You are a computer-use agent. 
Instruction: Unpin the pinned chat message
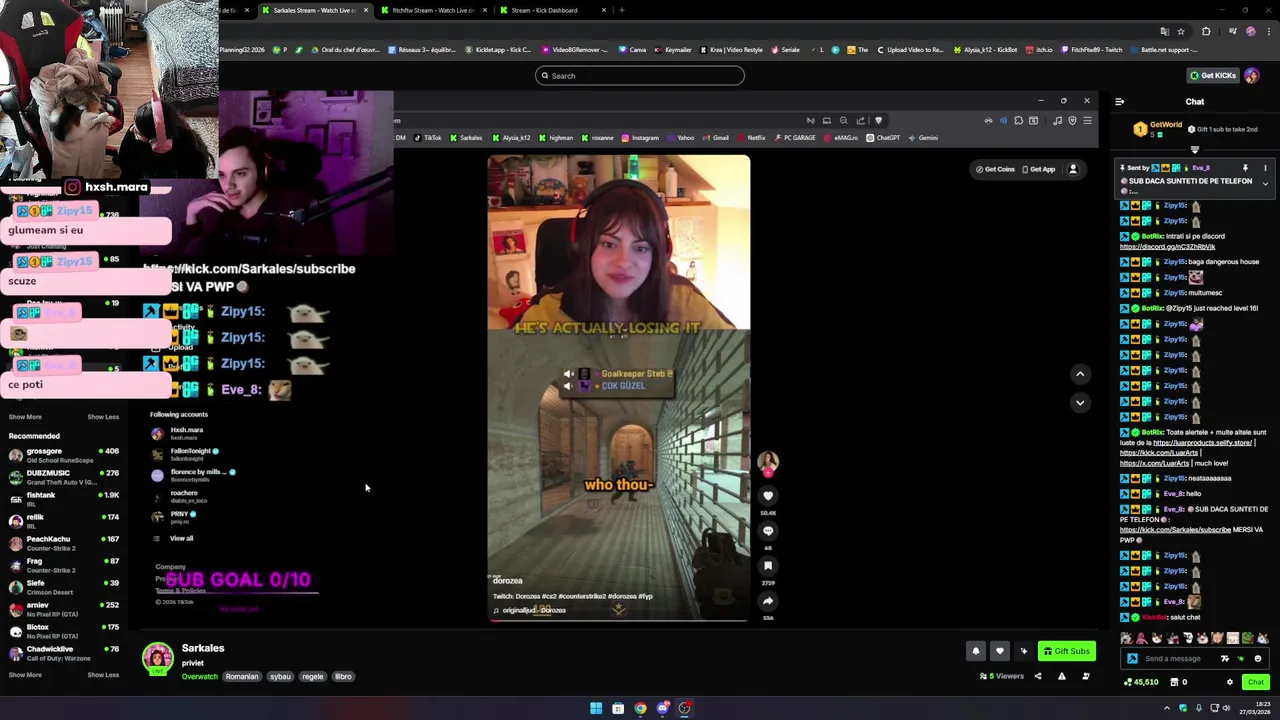coord(1245,168)
